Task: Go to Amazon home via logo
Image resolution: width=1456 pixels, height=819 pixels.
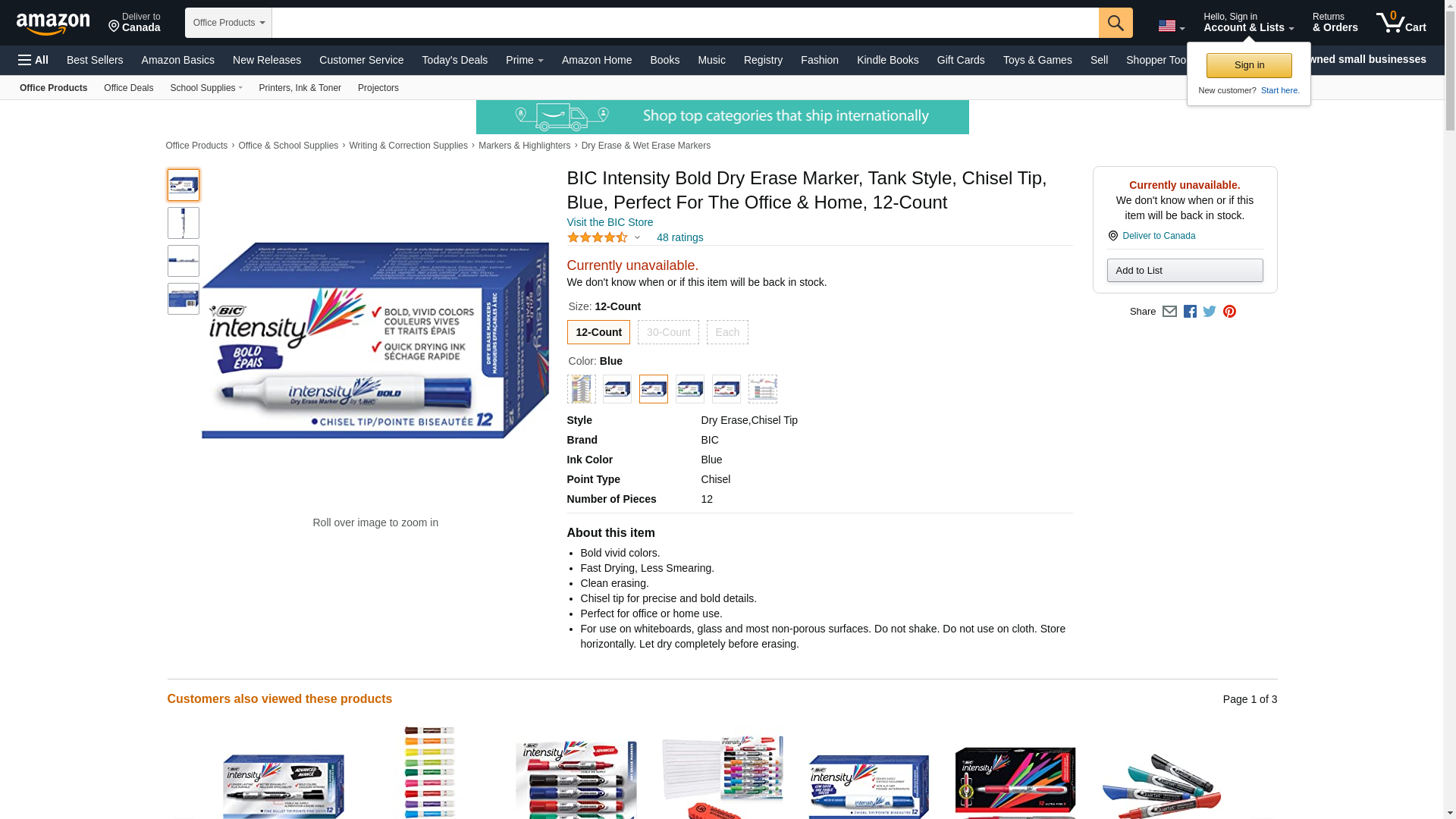Action: click(53, 24)
